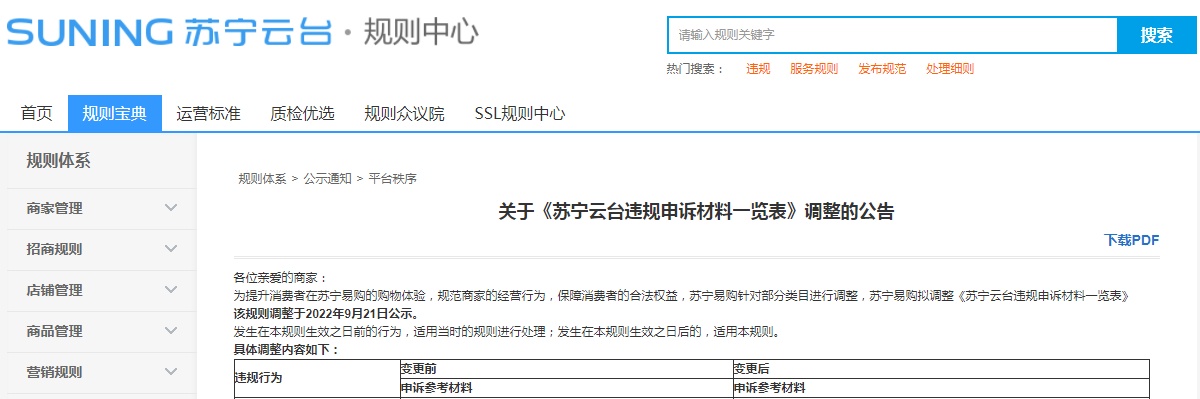Switch to the 运营标准 tab
Screen dimensions: 1200x399
(209, 113)
